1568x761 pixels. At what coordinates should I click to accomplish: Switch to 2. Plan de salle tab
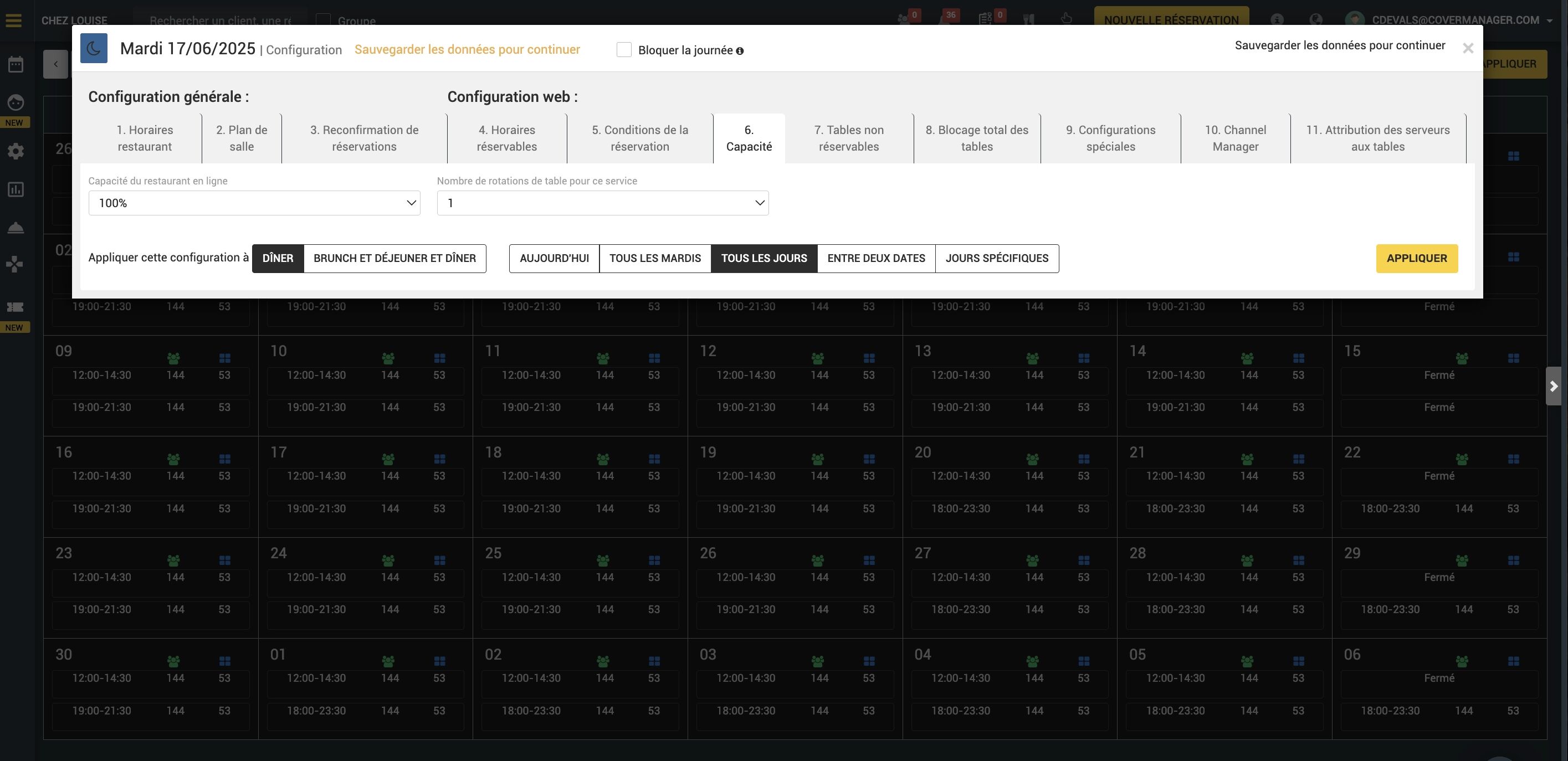[x=242, y=138]
